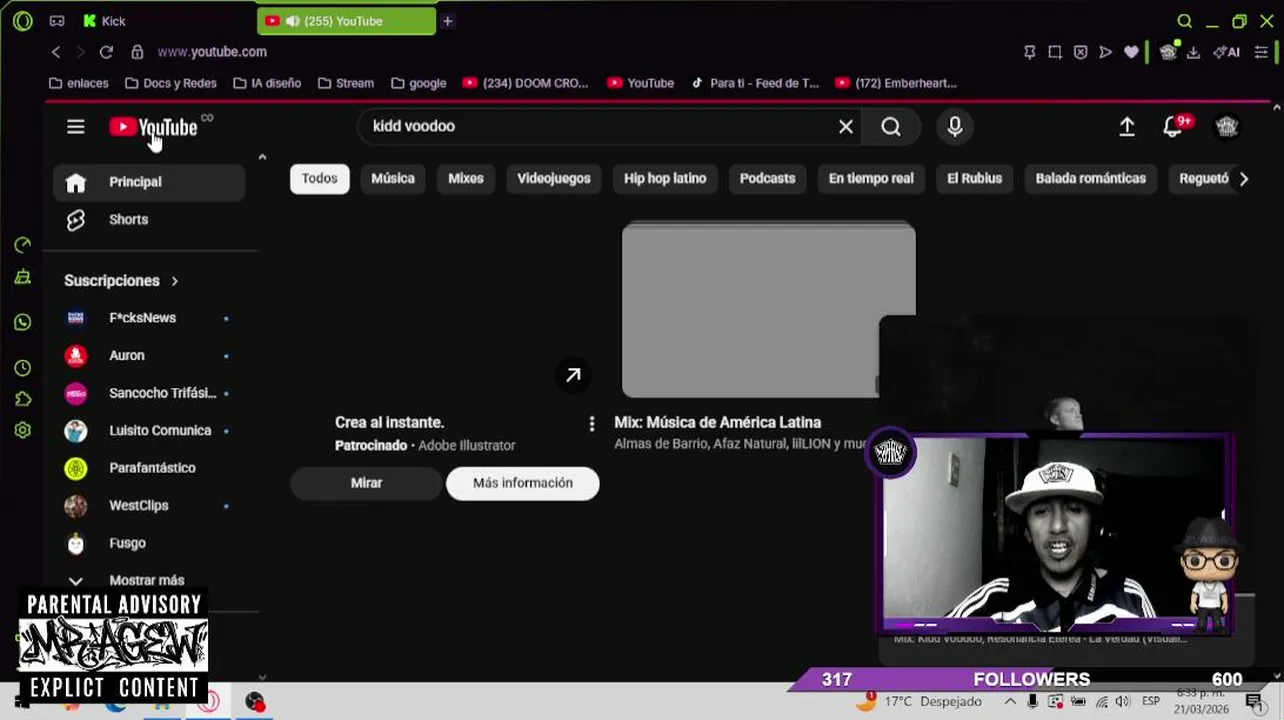Image resolution: width=1284 pixels, height=720 pixels.
Task: Open F*cksNews subscription channel
Action: [x=149, y=318]
